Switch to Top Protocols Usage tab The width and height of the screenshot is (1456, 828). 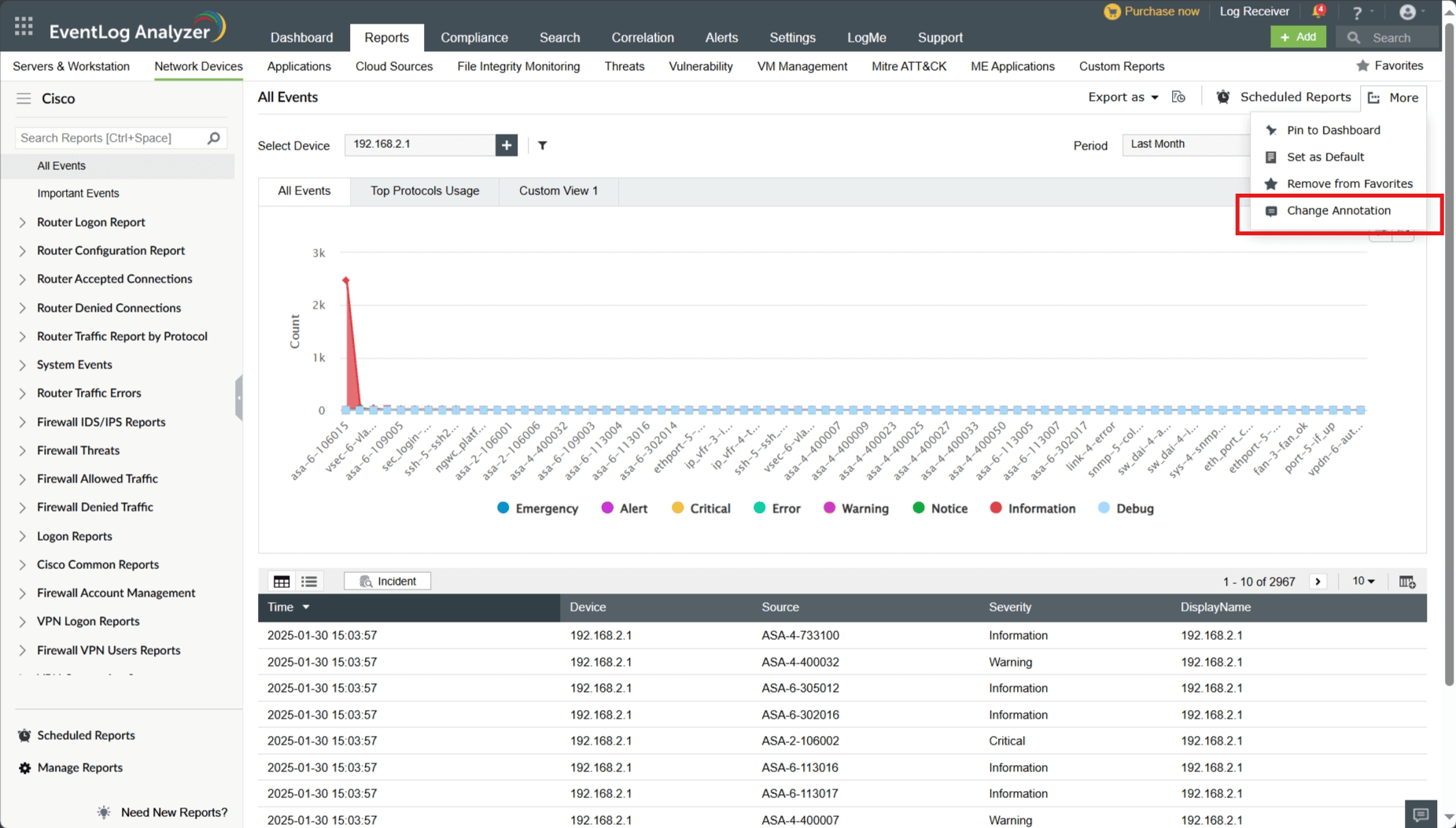425,191
